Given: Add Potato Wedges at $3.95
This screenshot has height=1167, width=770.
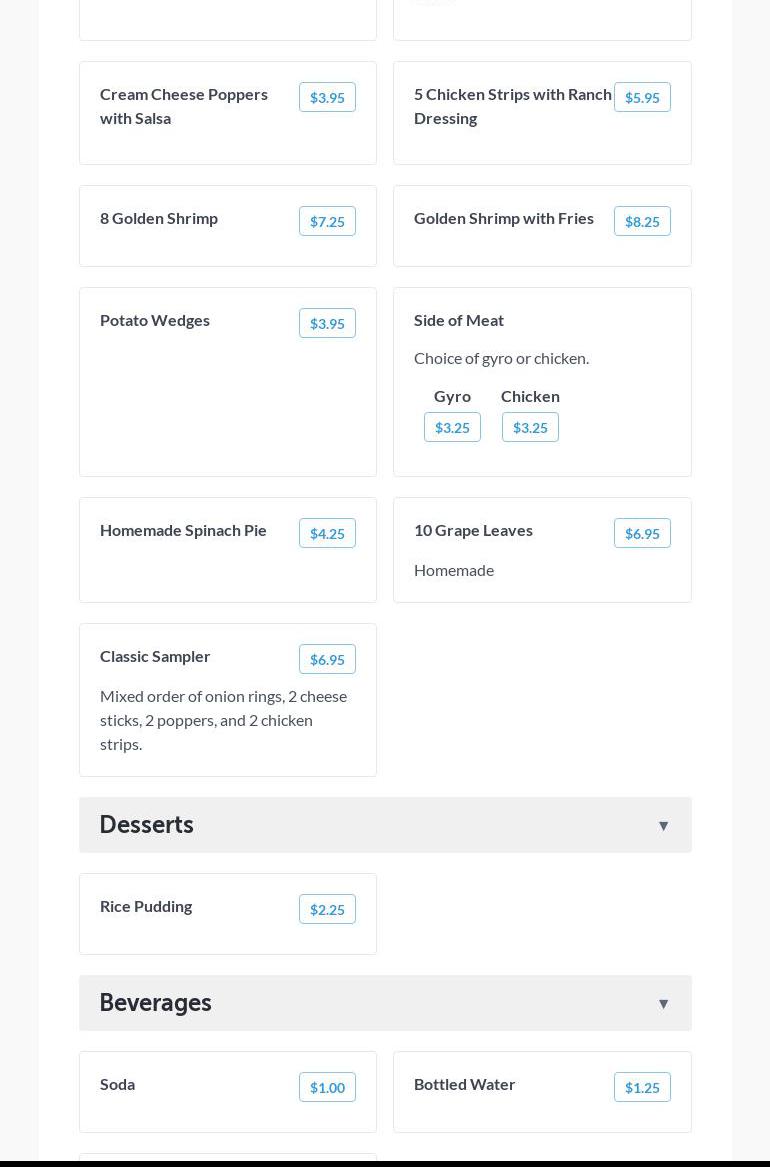Looking at the screenshot, I should [327, 323].
